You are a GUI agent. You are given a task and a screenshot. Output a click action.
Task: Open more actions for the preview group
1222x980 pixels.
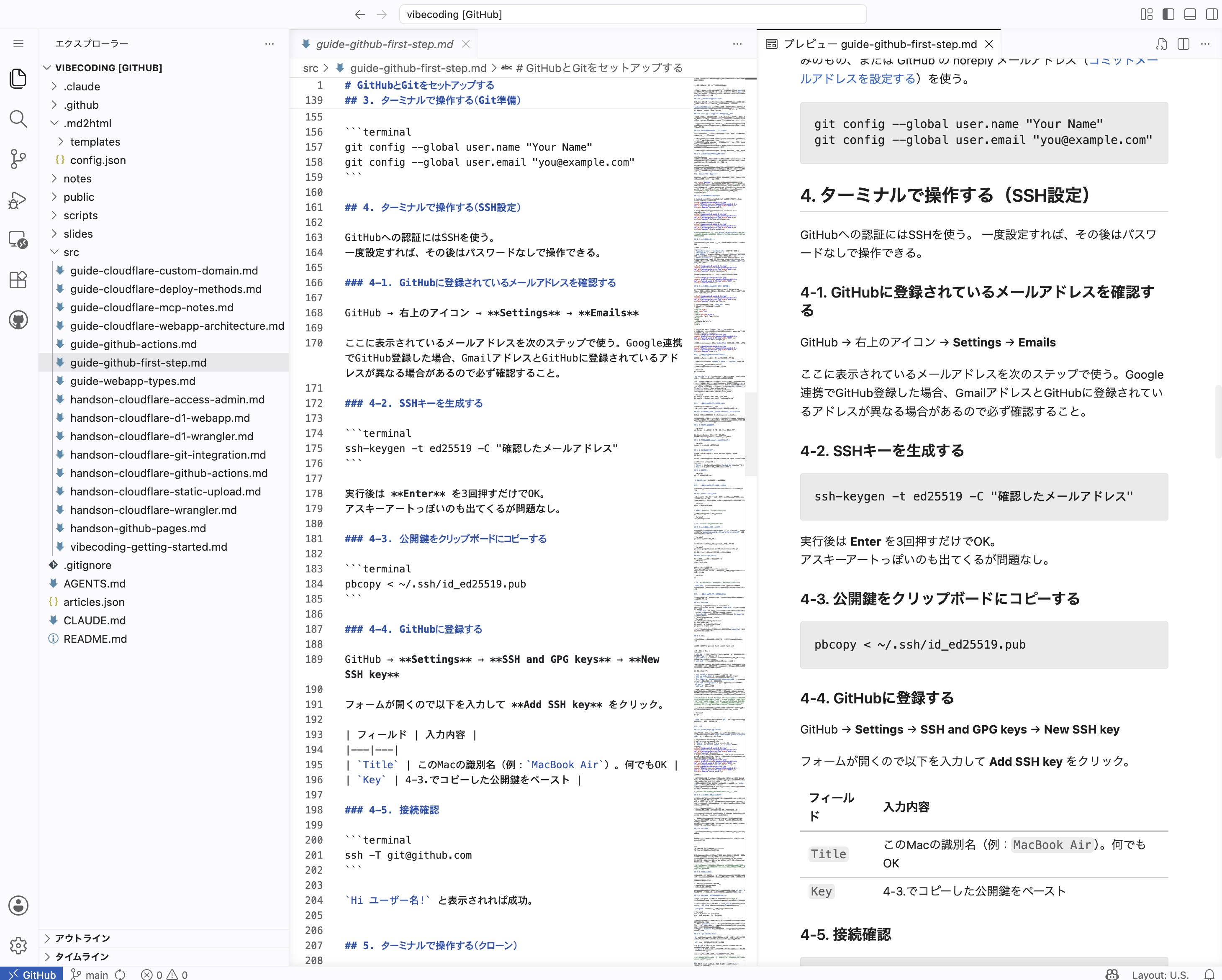point(1205,44)
